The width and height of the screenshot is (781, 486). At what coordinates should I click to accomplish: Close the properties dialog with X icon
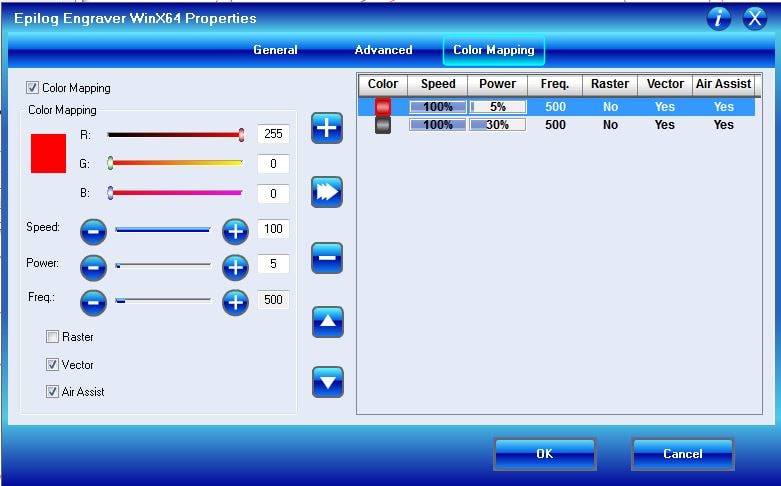755,18
